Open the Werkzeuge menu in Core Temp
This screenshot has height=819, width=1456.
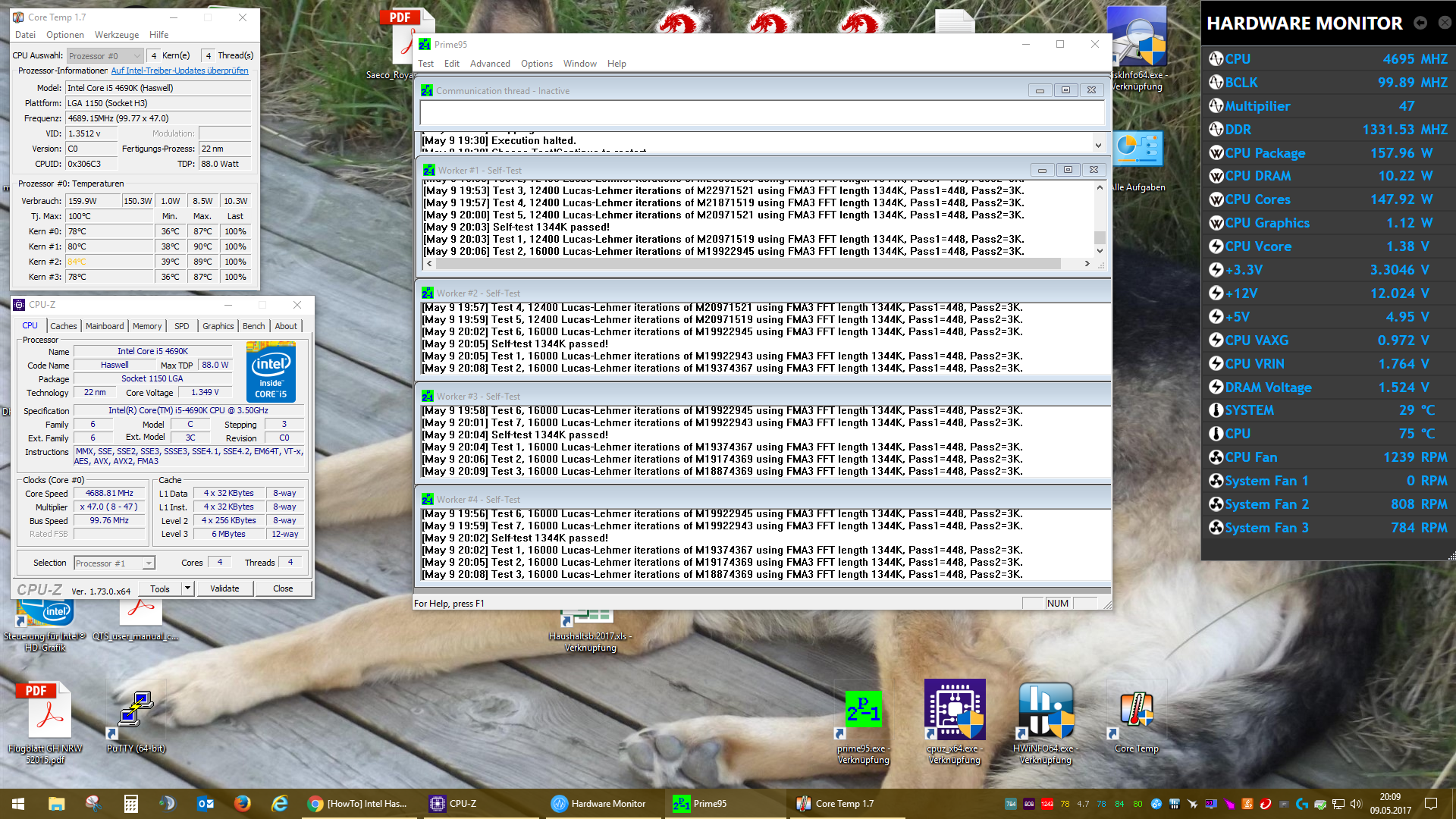tap(116, 35)
